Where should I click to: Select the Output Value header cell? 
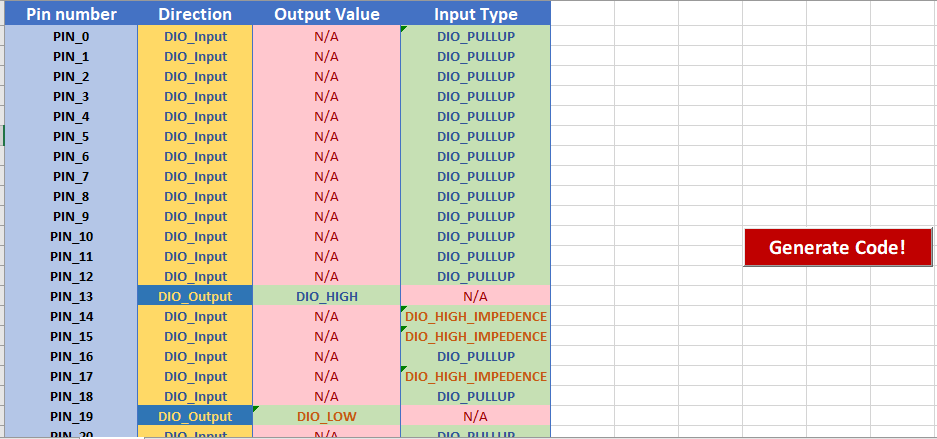coord(326,14)
